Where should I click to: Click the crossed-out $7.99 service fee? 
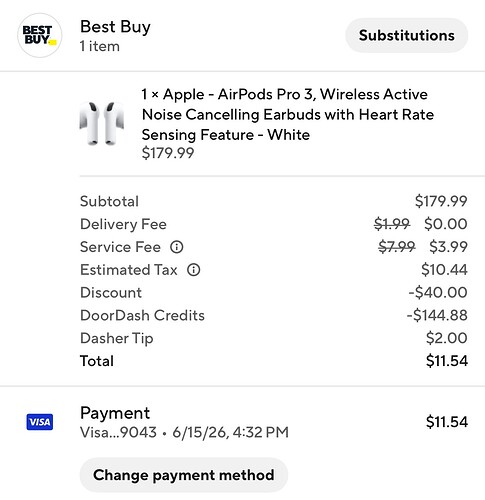coord(397,247)
